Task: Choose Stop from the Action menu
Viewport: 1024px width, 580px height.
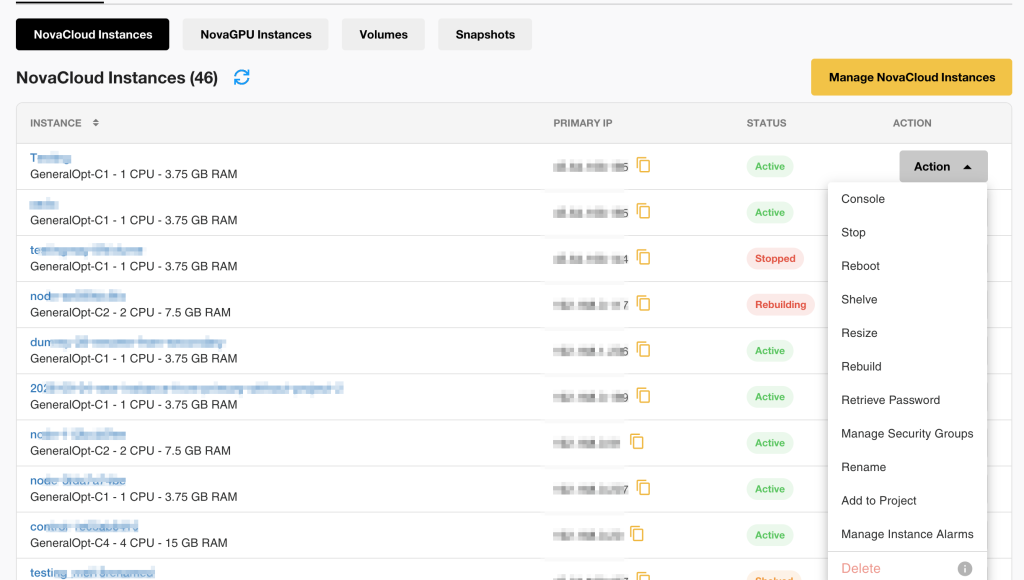Action: (x=853, y=233)
